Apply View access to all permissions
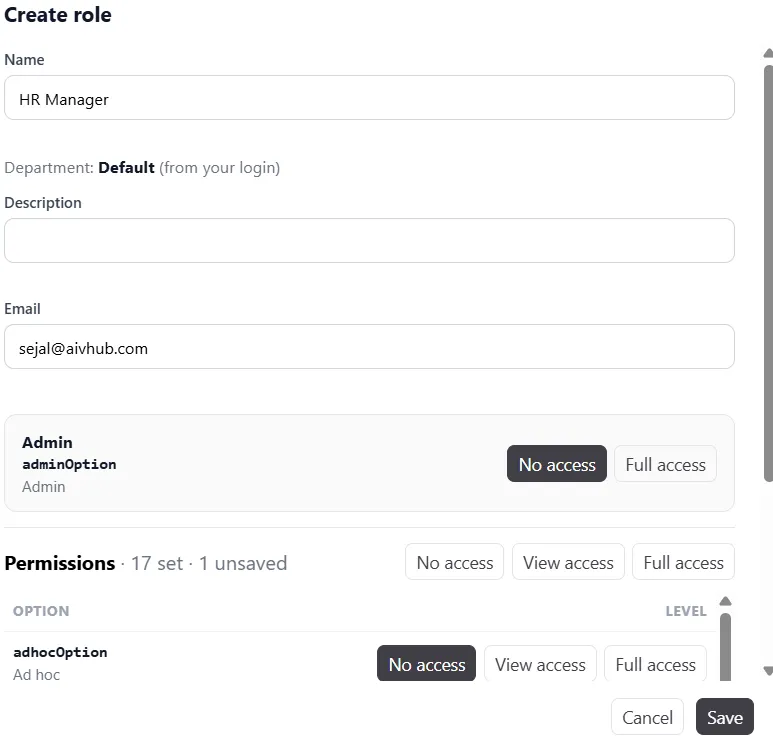The height and width of the screenshot is (739, 773). [568, 562]
